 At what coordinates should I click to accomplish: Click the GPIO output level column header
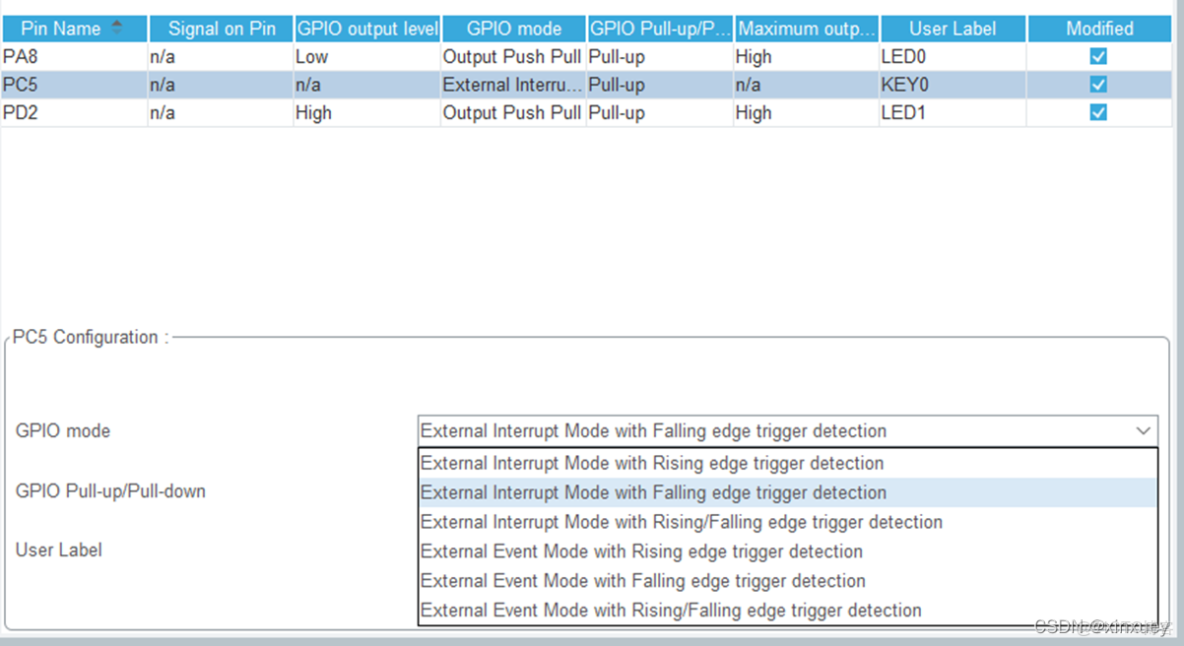(367, 29)
